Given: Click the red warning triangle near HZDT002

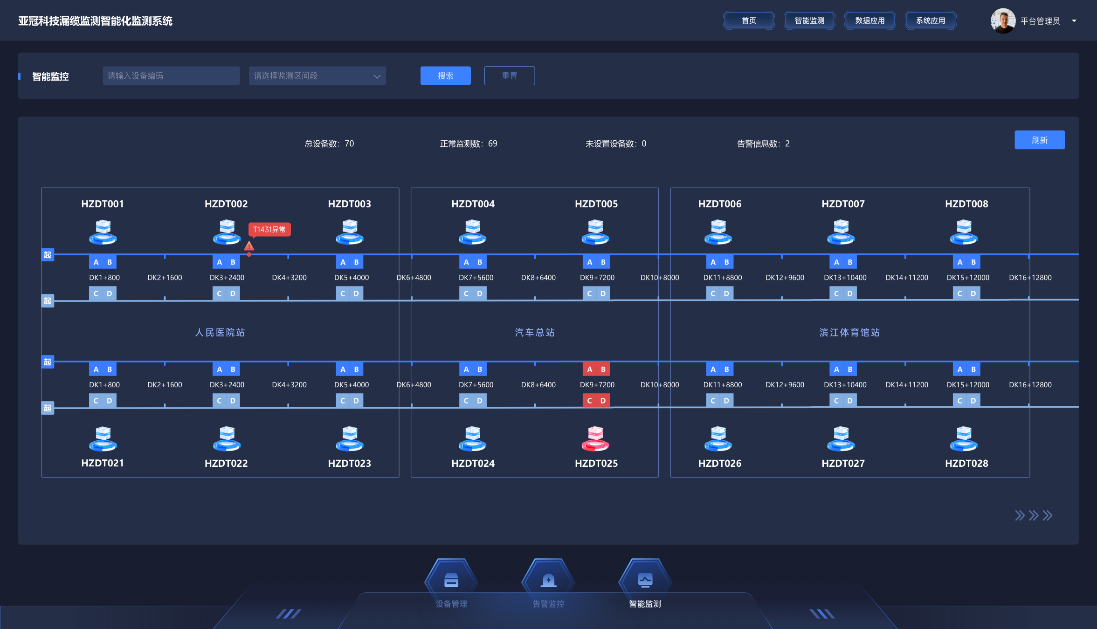Looking at the screenshot, I should [249, 246].
